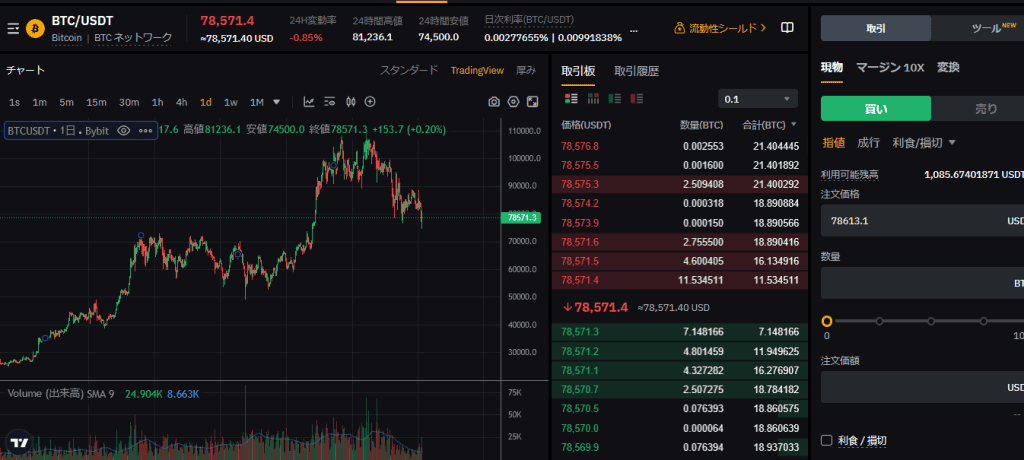Open the 取引履歴 trade history tab
Image resolution: width=1024 pixels, height=460 pixels.
637,71
